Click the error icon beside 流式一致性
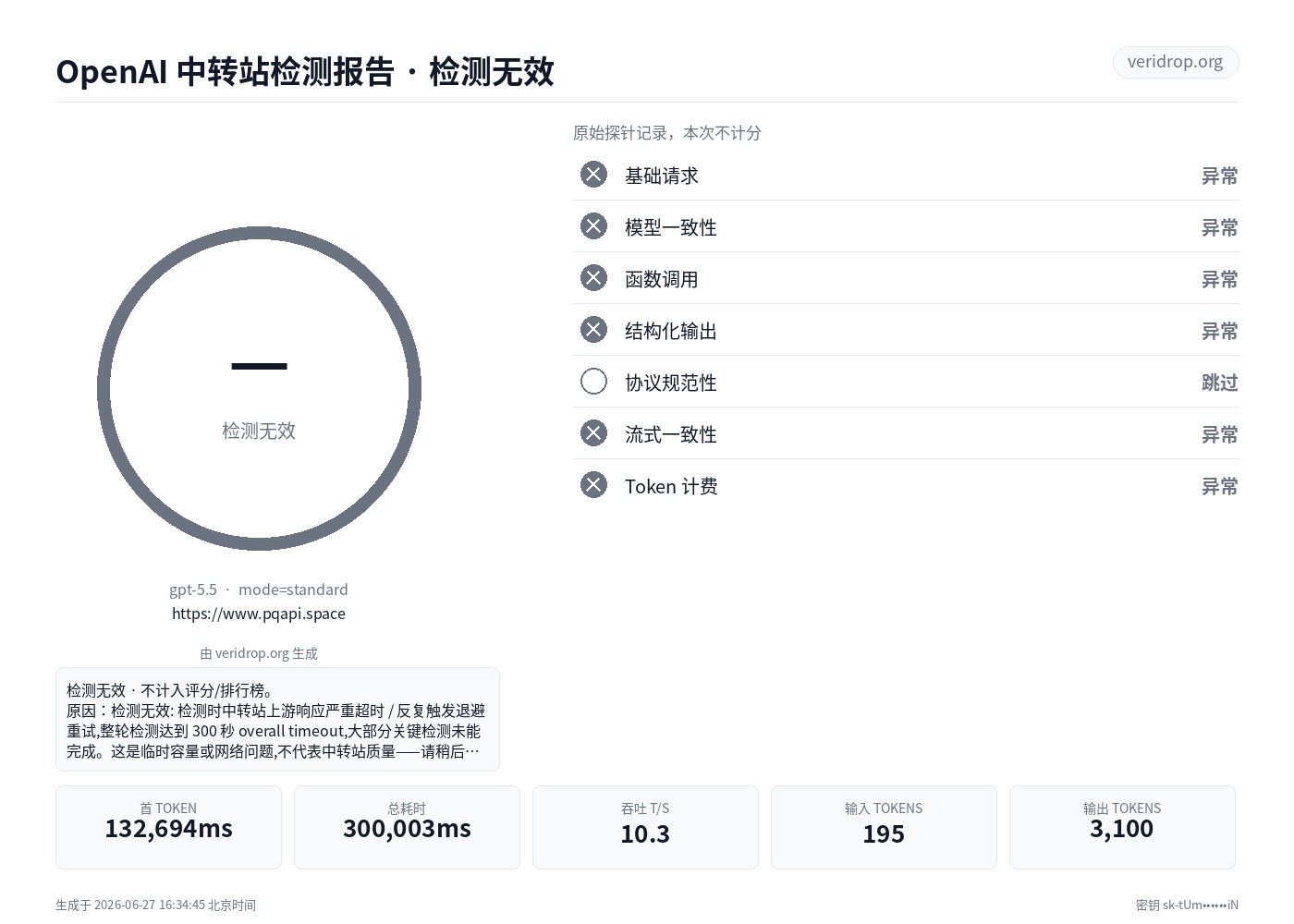1294x924 pixels. click(x=593, y=433)
